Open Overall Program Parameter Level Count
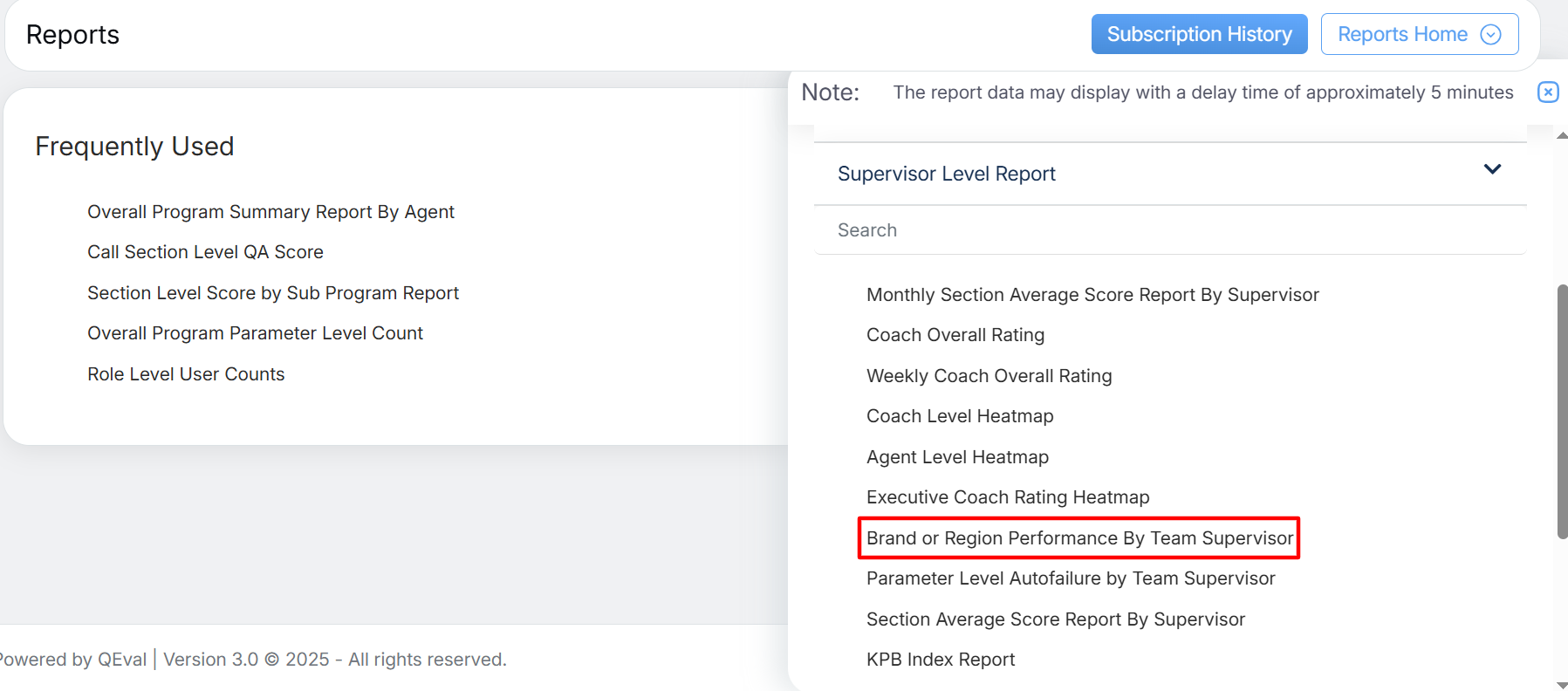 (255, 333)
